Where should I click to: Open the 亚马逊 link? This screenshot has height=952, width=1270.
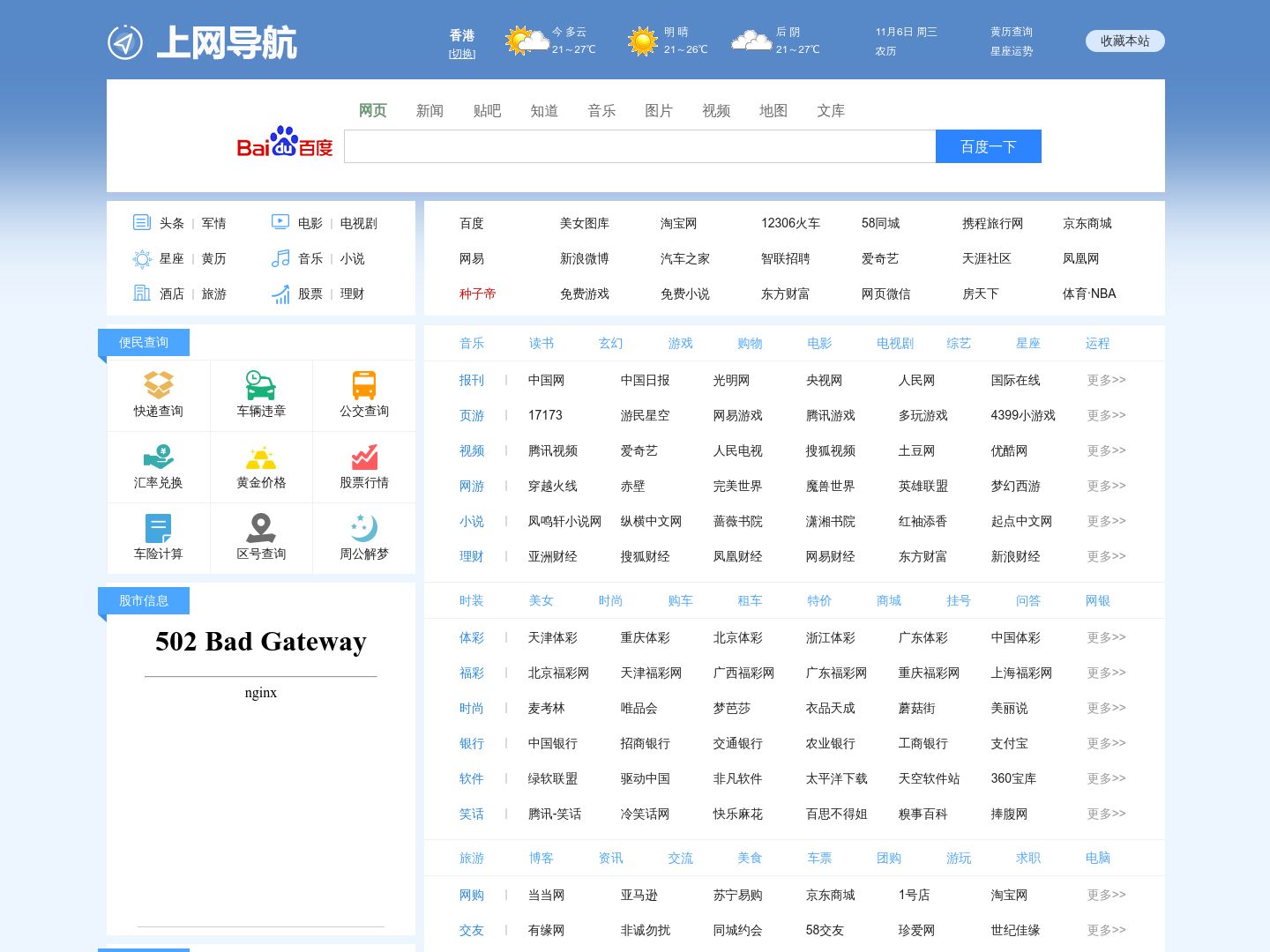pyautogui.click(x=639, y=895)
